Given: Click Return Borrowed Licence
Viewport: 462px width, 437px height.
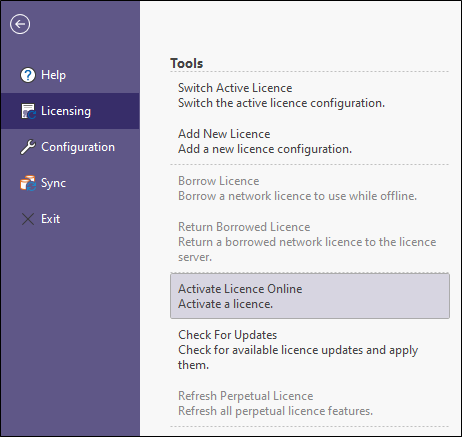Looking at the screenshot, I should tap(310, 242).
